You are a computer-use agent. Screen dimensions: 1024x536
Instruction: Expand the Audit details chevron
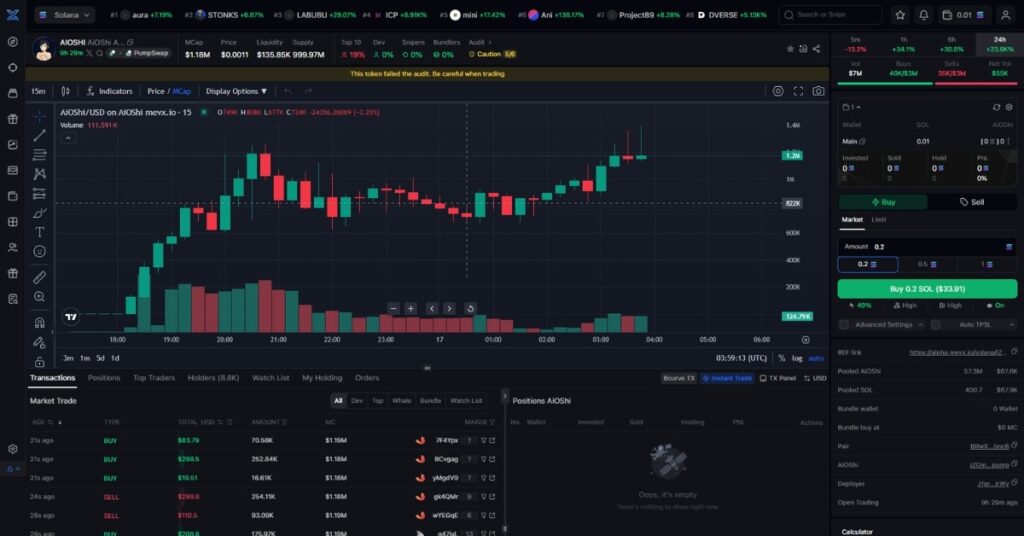point(490,42)
